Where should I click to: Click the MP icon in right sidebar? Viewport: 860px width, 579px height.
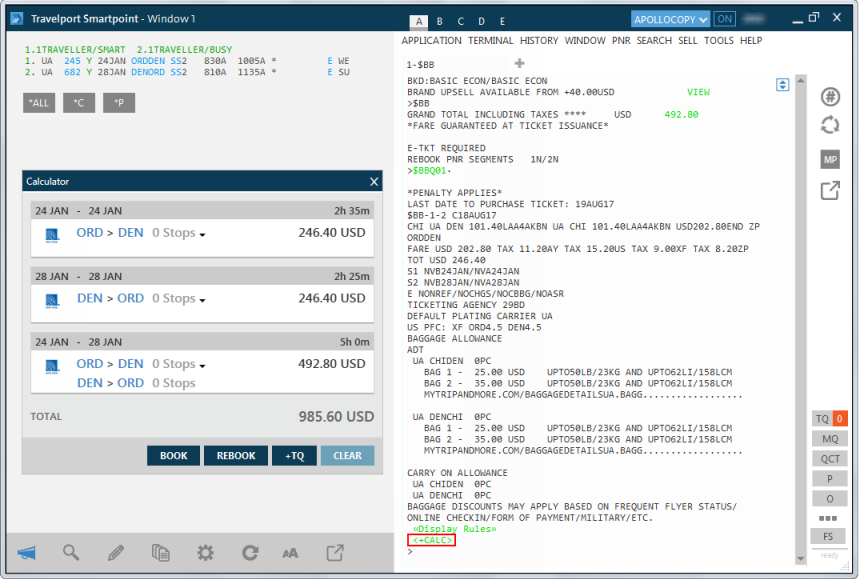pyautogui.click(x=829, y=160)
